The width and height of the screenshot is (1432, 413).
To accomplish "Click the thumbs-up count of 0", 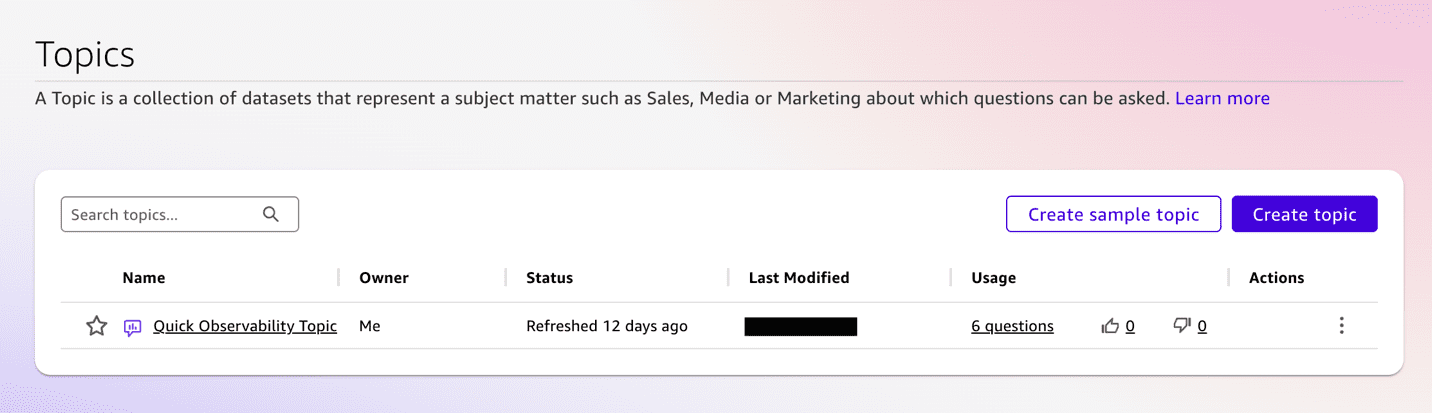I will point(1130,326).
